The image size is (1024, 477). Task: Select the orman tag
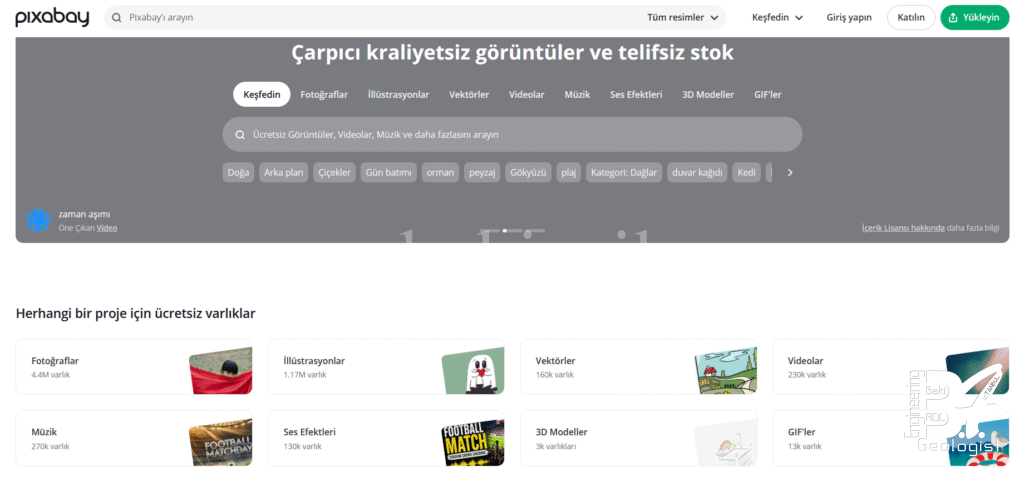click(x=440, y=173)
